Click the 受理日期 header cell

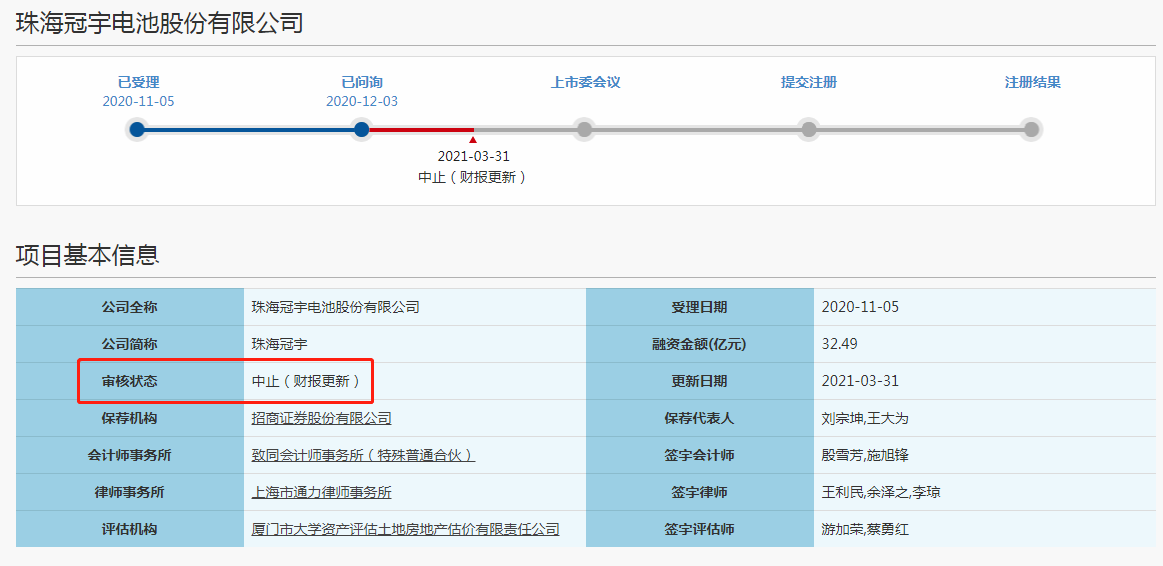click(x=699, y=307)
